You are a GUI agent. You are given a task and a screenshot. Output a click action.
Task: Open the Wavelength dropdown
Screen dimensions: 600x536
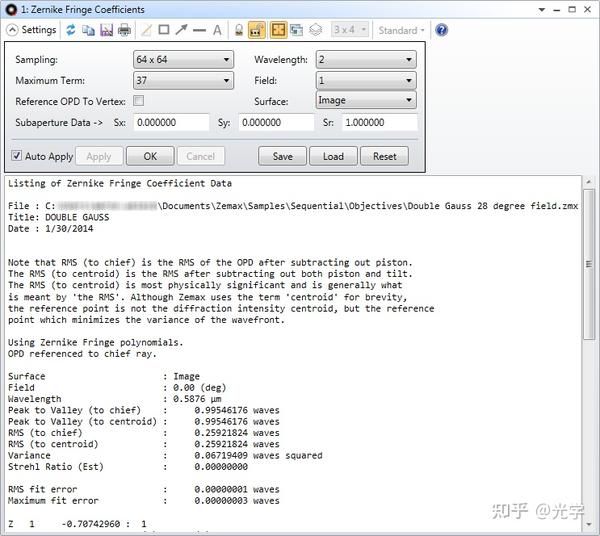366,60
